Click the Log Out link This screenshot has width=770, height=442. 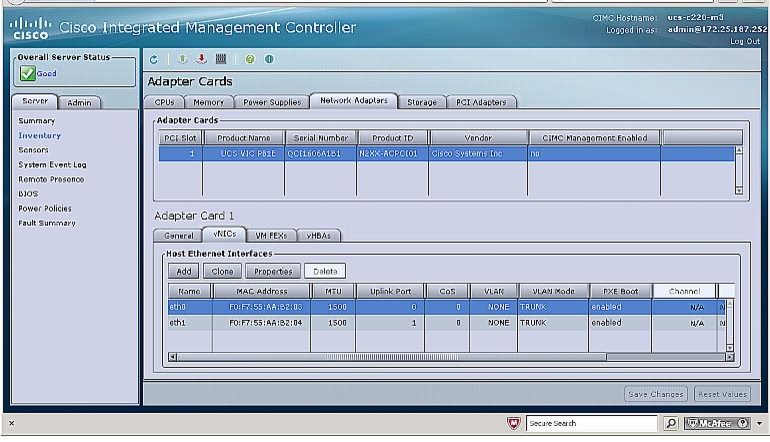pyautogui.click(x=744, y=41)
